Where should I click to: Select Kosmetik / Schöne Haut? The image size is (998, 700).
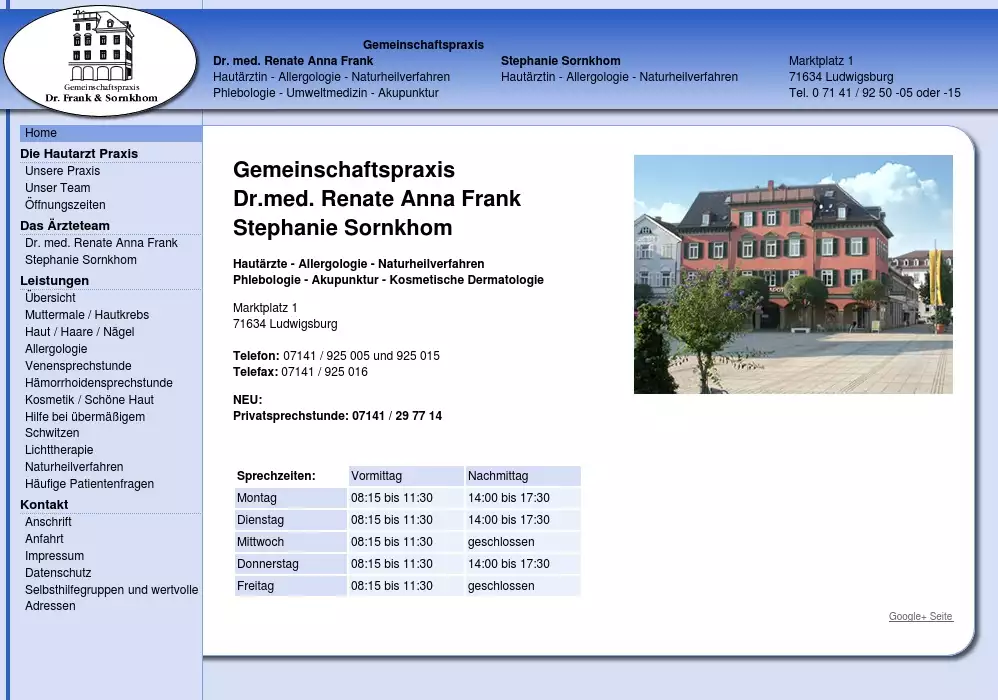(89, 400)
